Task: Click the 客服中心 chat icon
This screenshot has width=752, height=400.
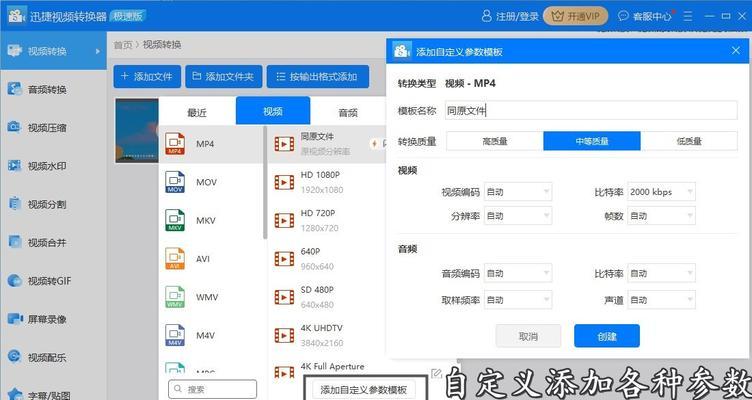Action: 623,16
